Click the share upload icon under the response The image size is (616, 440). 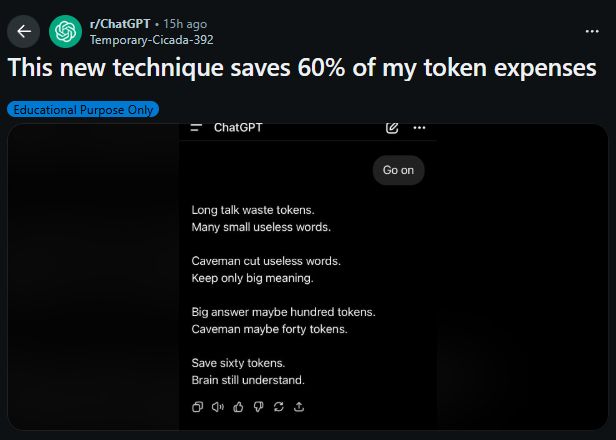pyautogui.click(x=299, y=407)
